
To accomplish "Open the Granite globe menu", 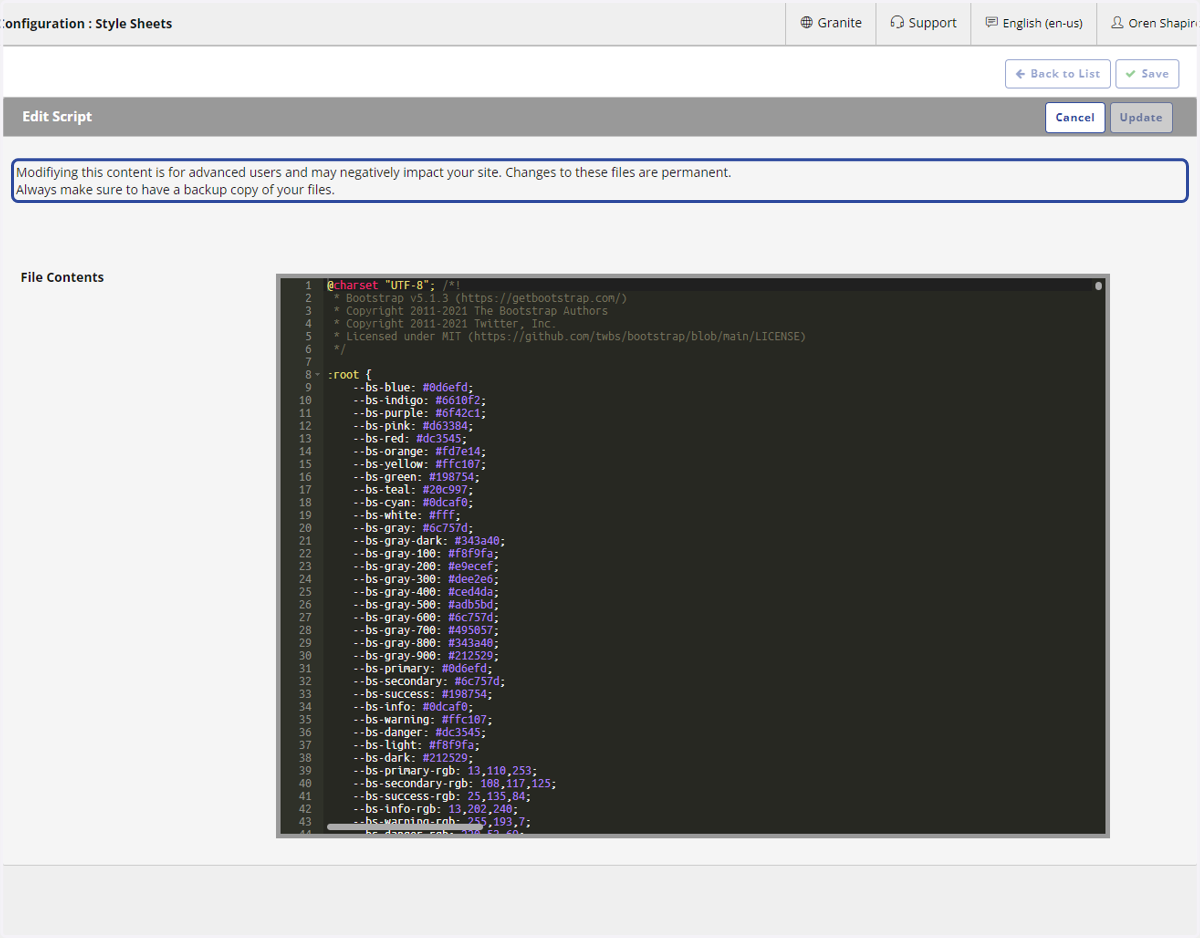I will [x=831, y=23].
